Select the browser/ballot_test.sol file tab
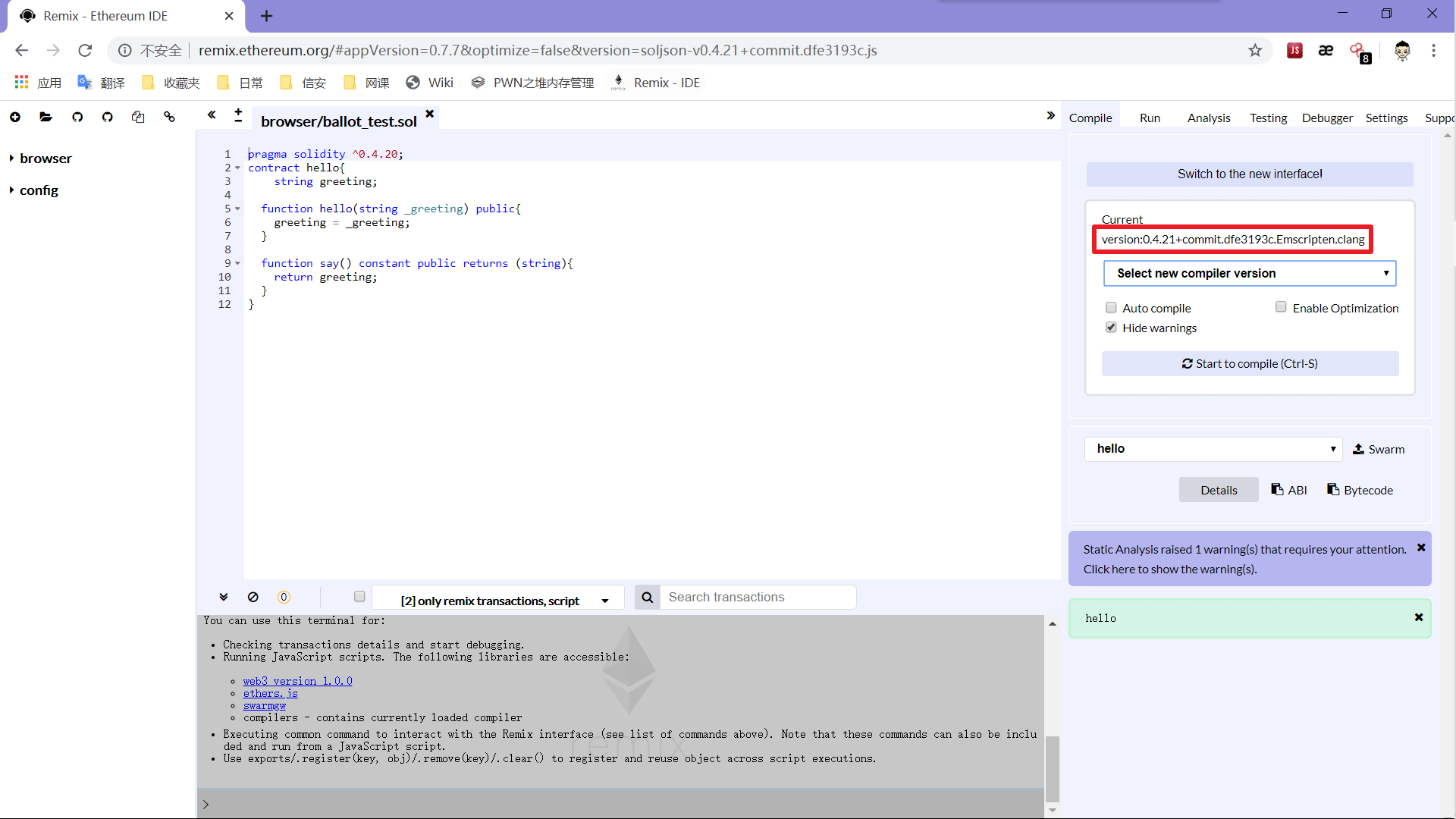1456x819 pixels. (x=338, y=121)
